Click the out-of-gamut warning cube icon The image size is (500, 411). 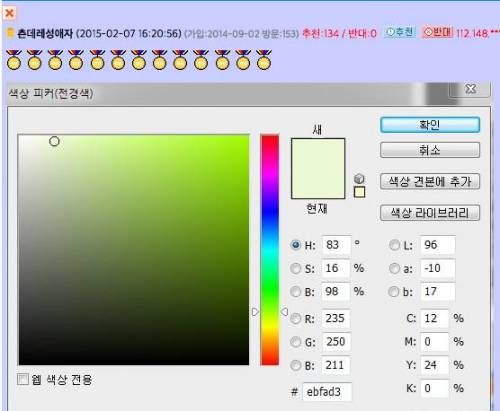[359, 179]
